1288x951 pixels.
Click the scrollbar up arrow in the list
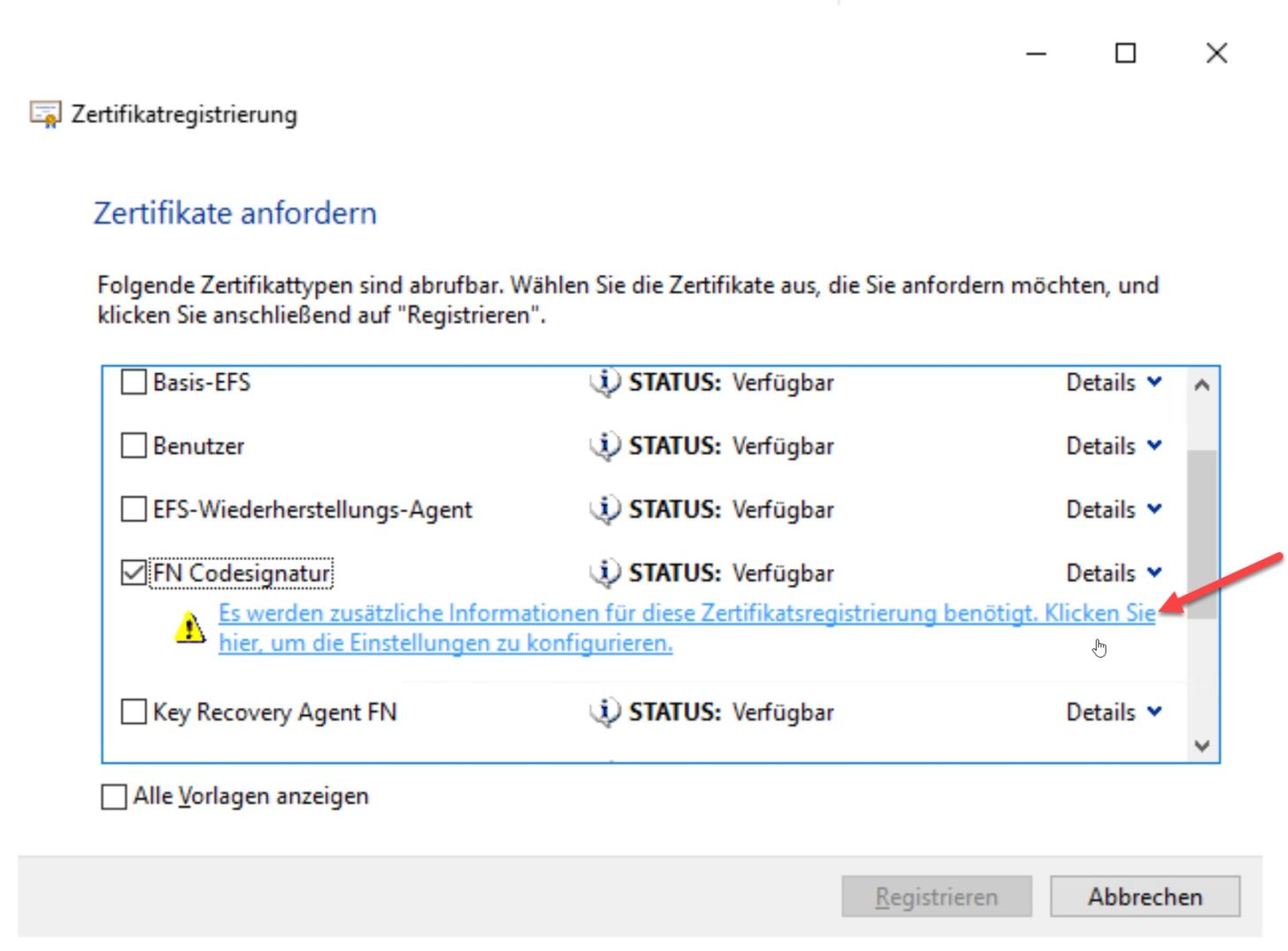[1202, 385]
